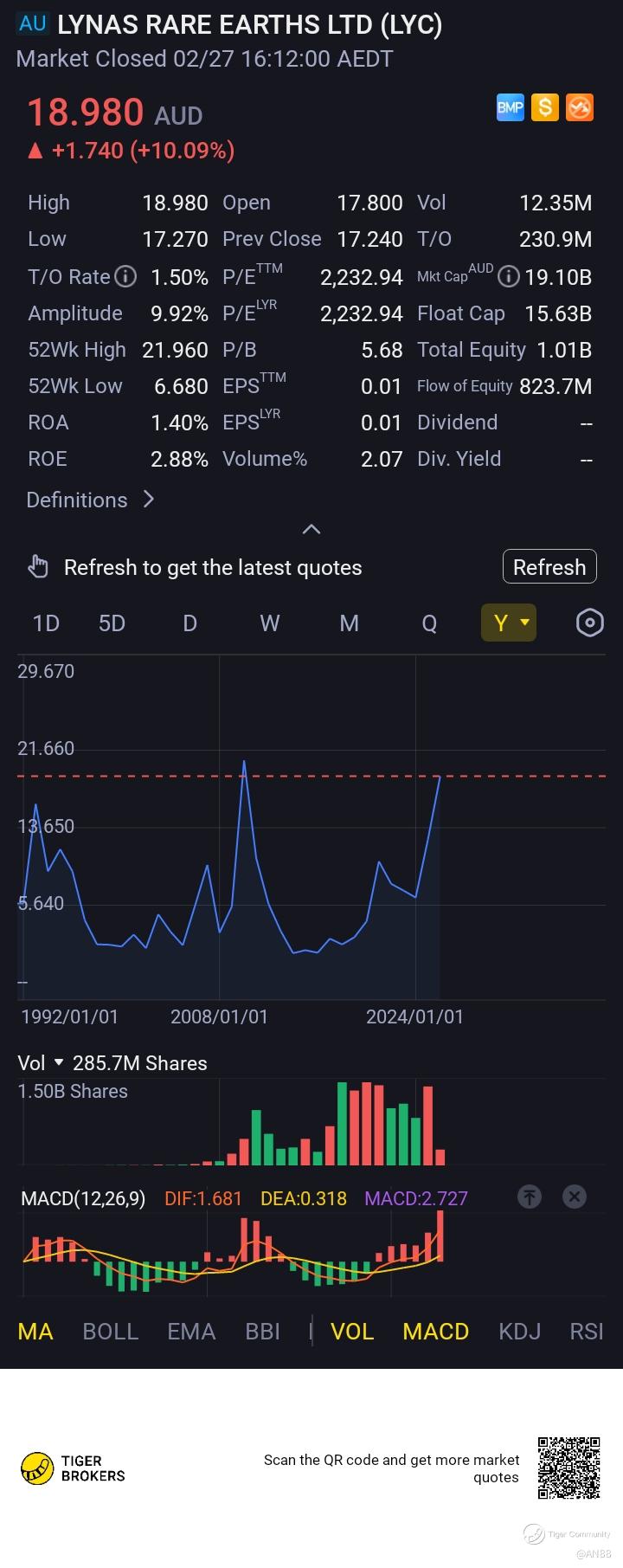Switch to the 5D chart tab
This screenshot has height=1568, width=623.
click(x=112, y=623)
